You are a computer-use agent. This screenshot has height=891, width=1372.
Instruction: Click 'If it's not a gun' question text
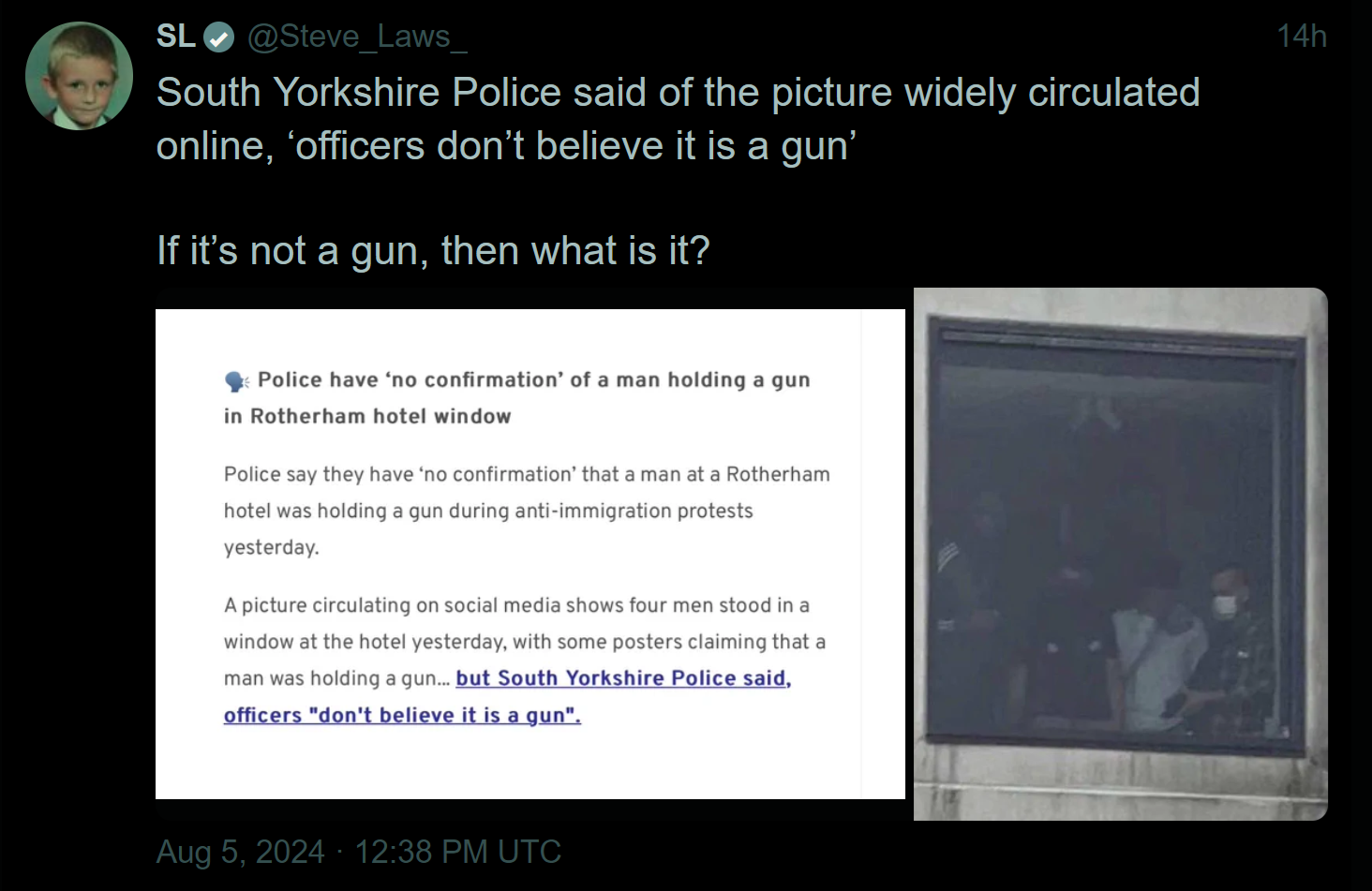(x=433, y=251)
